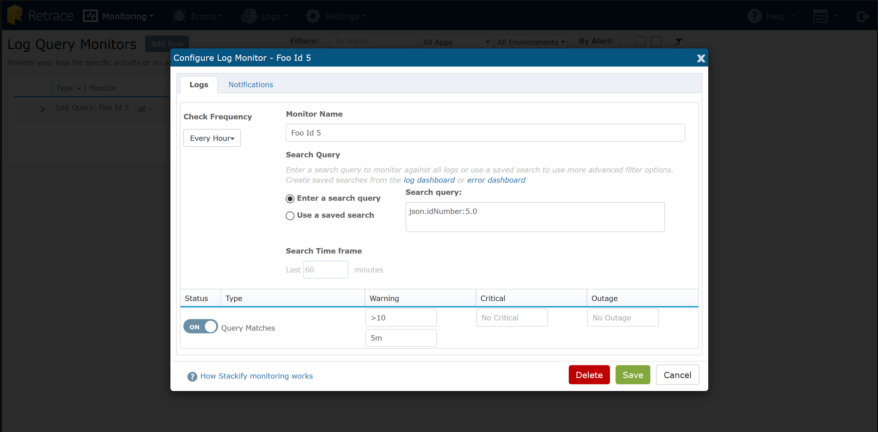
Task: Switch to the Logs tab
Action: click(x=199, y=85)
